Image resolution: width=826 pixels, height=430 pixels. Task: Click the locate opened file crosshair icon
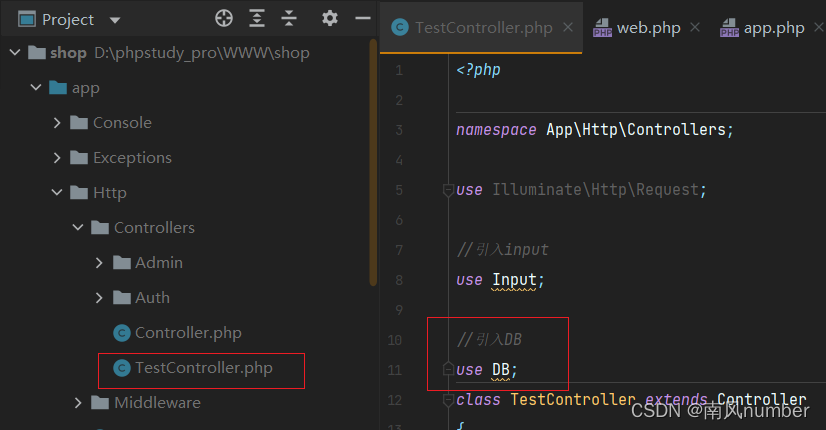point(224,18)
